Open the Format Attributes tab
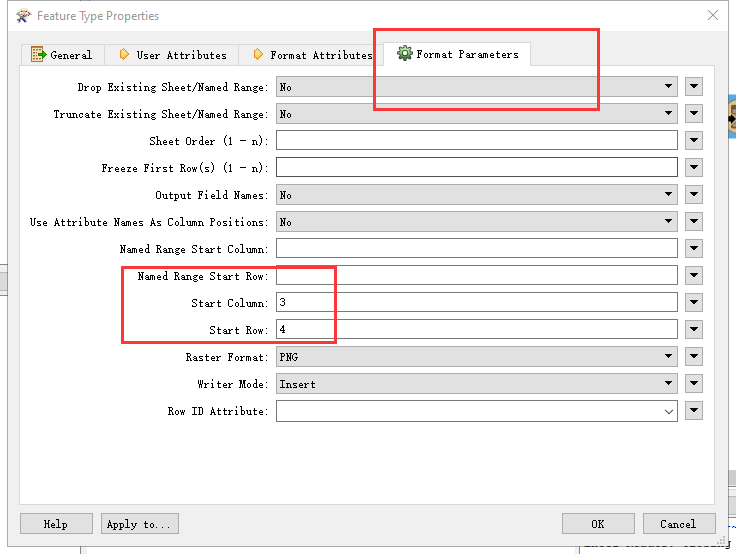The width and height of the screenshot is (736, 554). point(311,55)
